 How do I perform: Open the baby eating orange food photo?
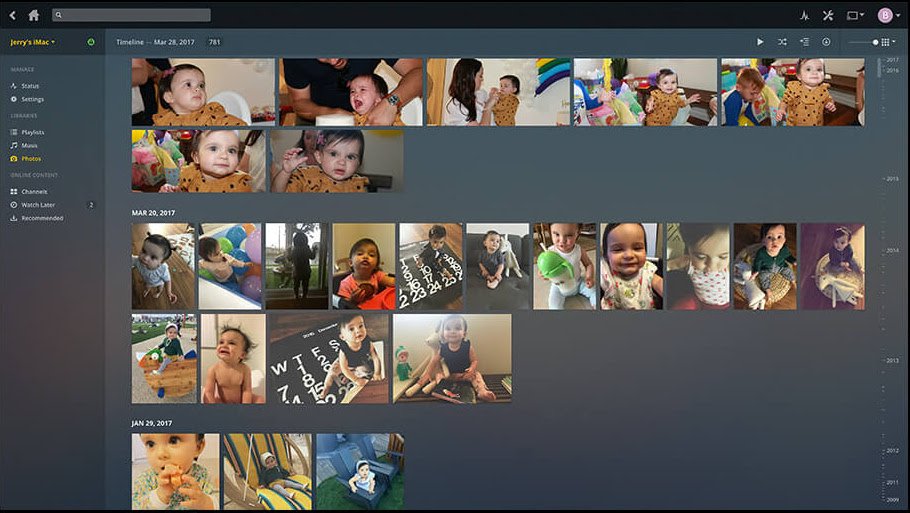[x=176, y=471]
